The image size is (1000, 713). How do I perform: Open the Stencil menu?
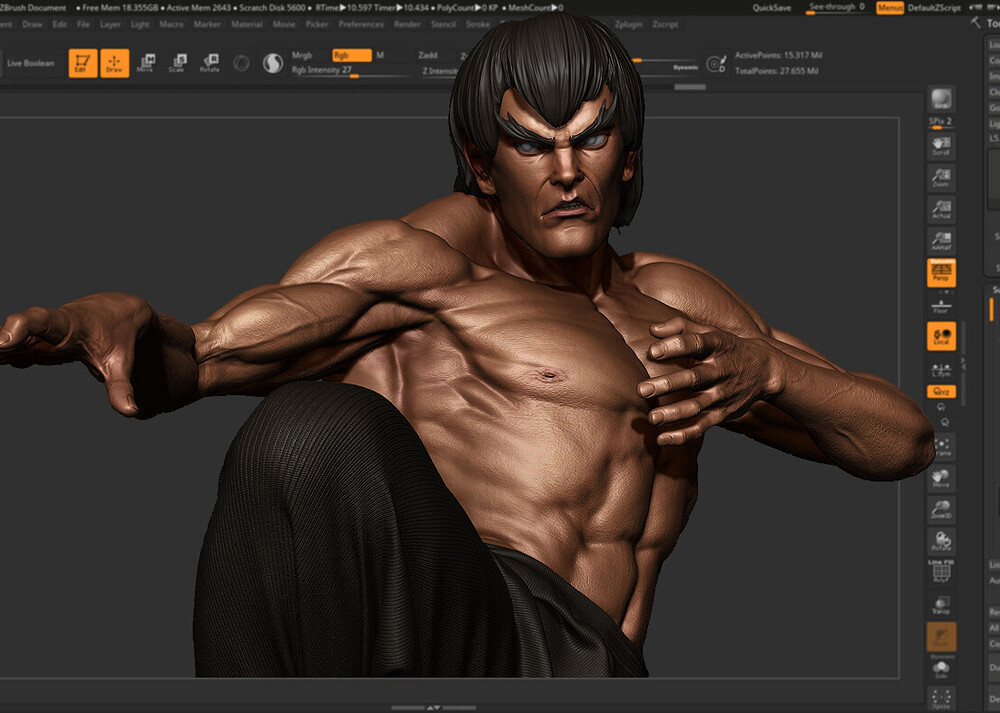pyautogui.click(x=443, y=24)
